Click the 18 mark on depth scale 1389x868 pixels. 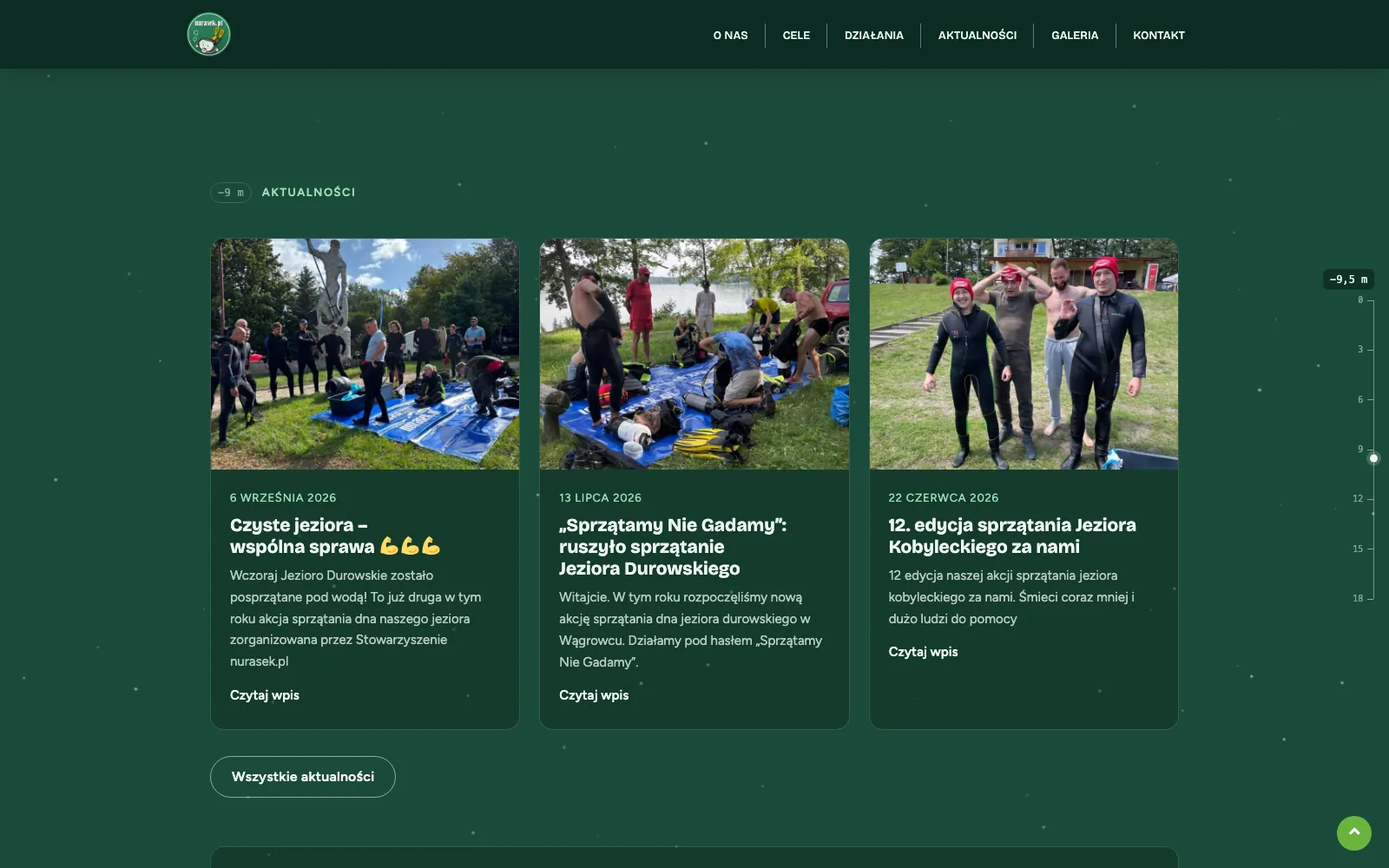click(1358, 598)
